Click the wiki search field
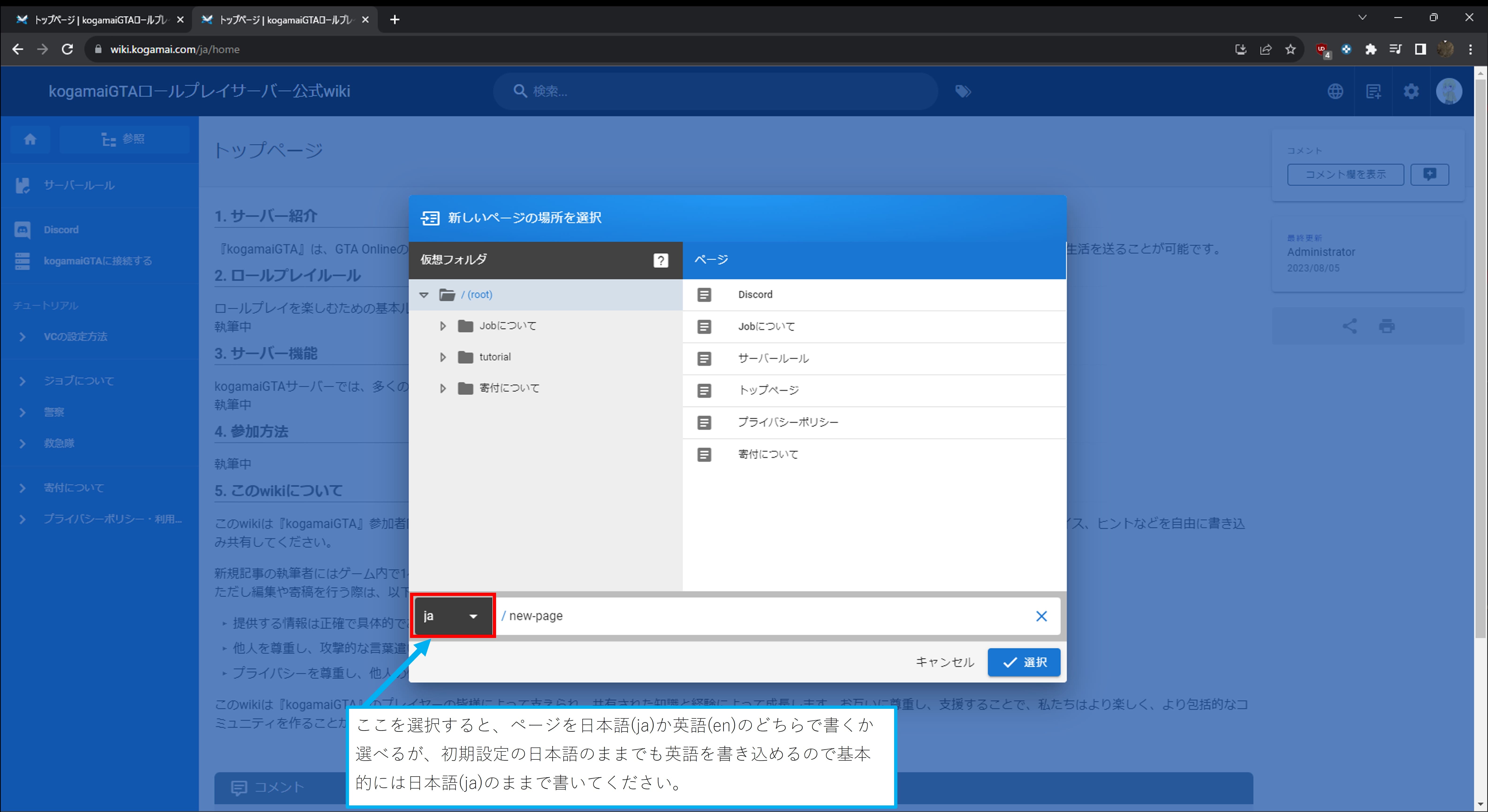Screen dimensions: 1488x812 [x=715, y=91]
